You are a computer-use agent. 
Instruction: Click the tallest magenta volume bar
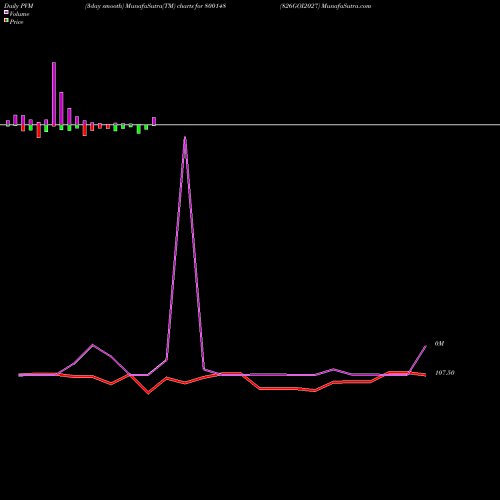[x=54, y=94]
